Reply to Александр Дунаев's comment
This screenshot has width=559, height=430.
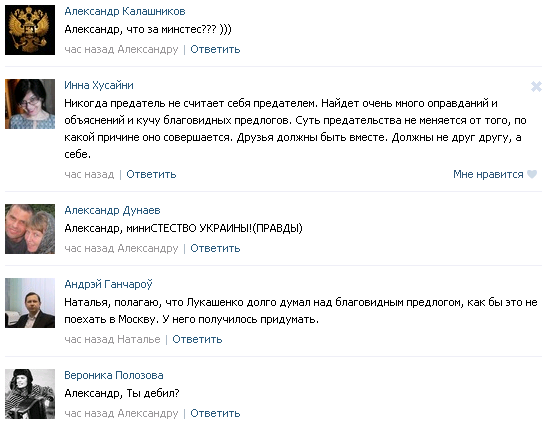(x=215, y=248)
